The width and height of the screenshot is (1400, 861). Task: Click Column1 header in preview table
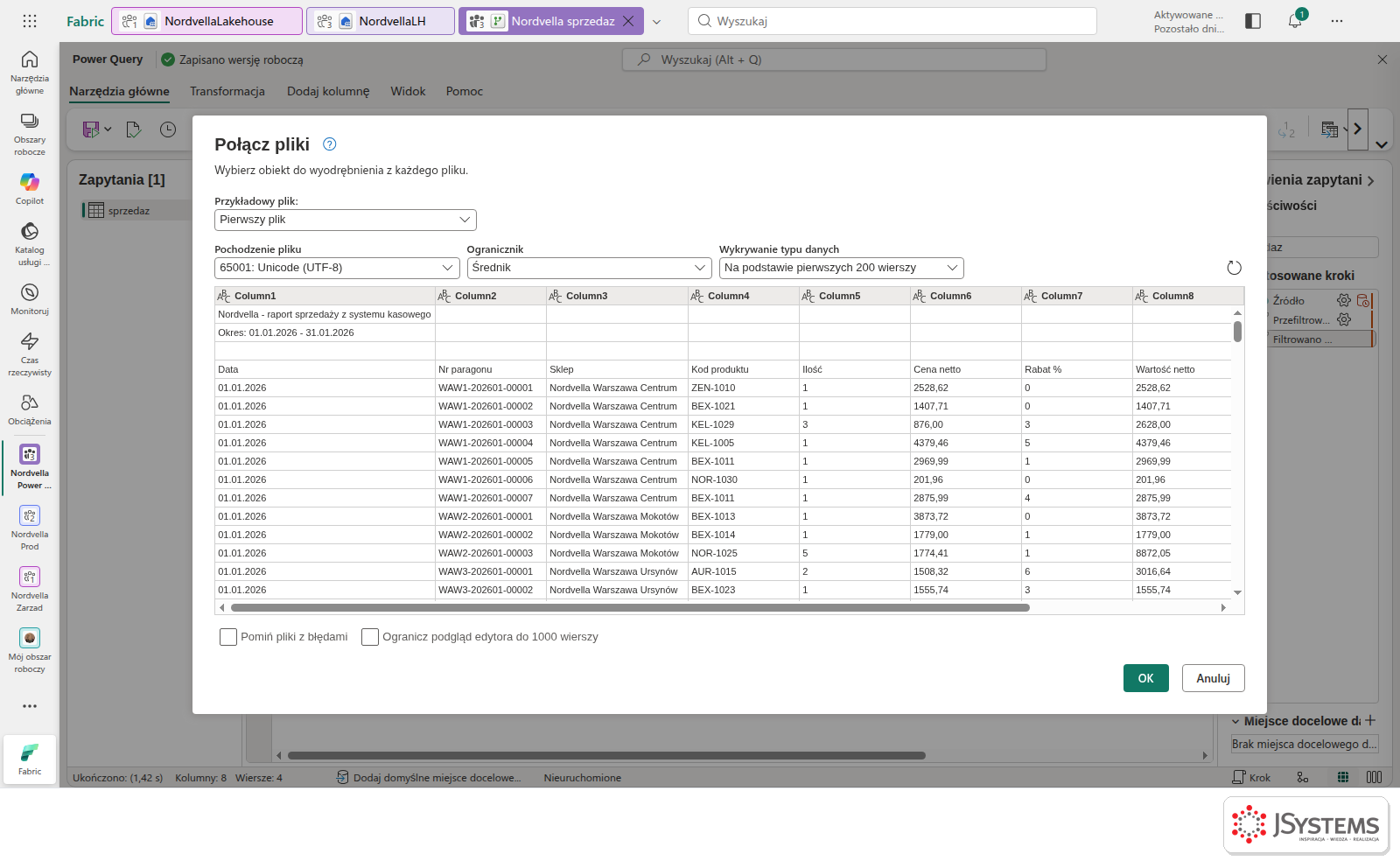coord(325,296)
